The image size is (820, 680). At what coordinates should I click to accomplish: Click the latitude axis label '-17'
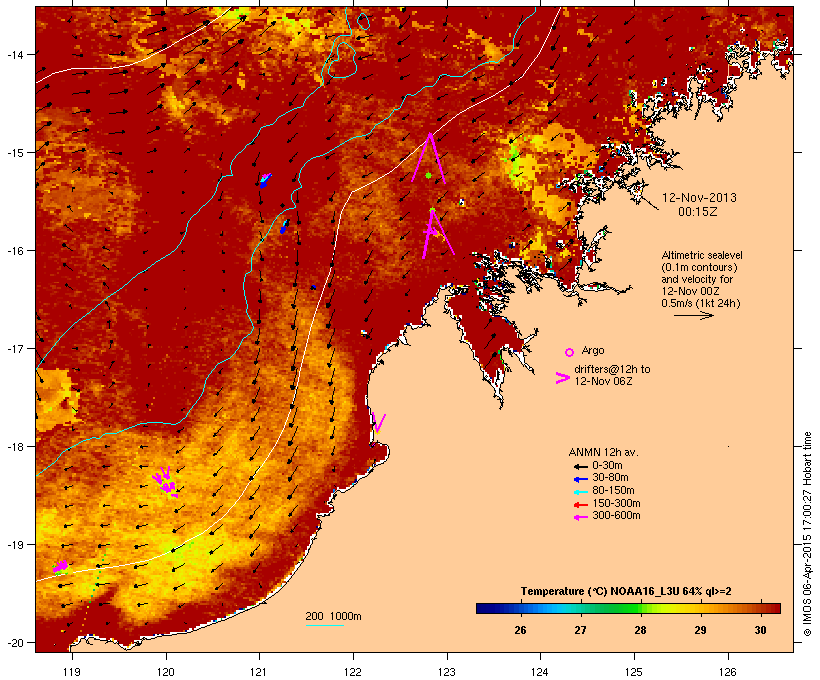coord(14,348)
